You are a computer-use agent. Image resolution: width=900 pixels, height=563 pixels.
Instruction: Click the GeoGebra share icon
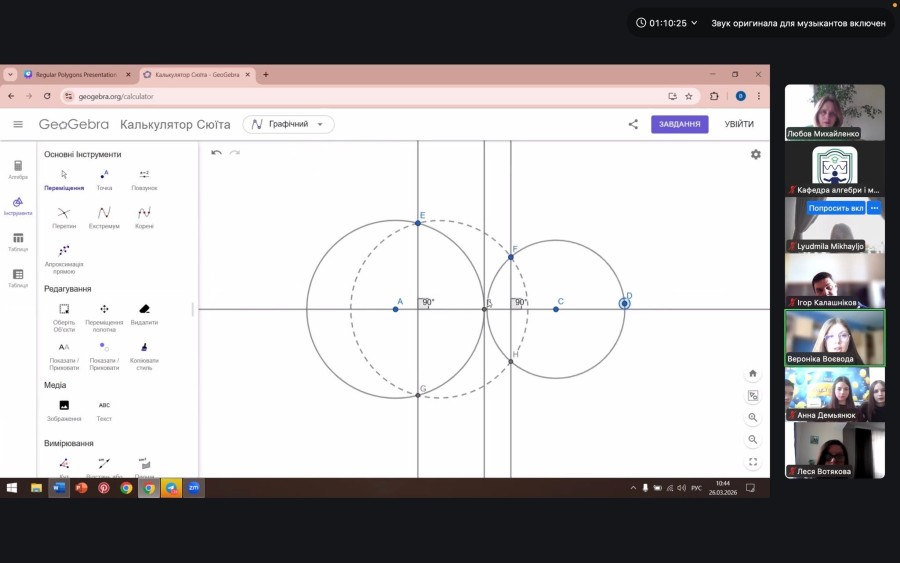pyautogui.click(x=633, y=124)
